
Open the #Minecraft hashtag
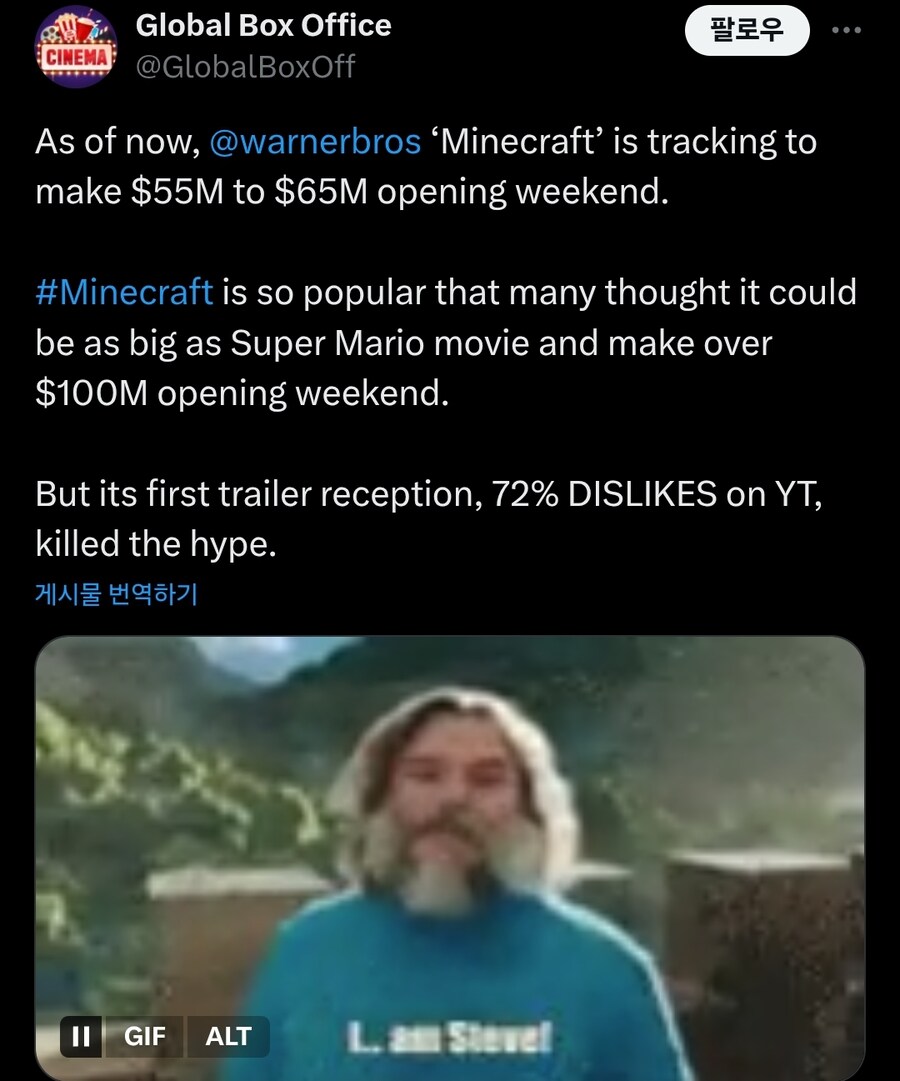[x=124, y=292]
